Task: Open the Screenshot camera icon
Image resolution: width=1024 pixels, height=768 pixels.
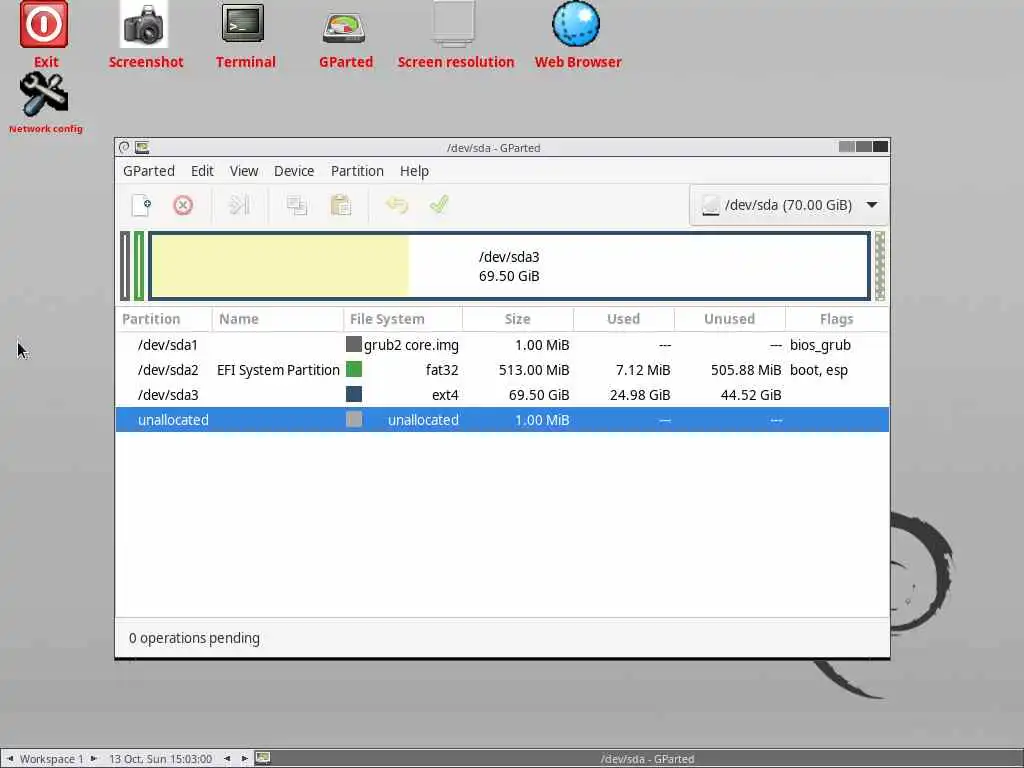Action: click(x=144, y=25)
